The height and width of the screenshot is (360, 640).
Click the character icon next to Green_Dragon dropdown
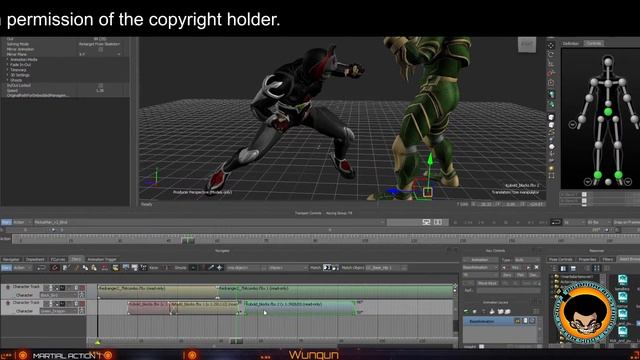pos(82,311)
